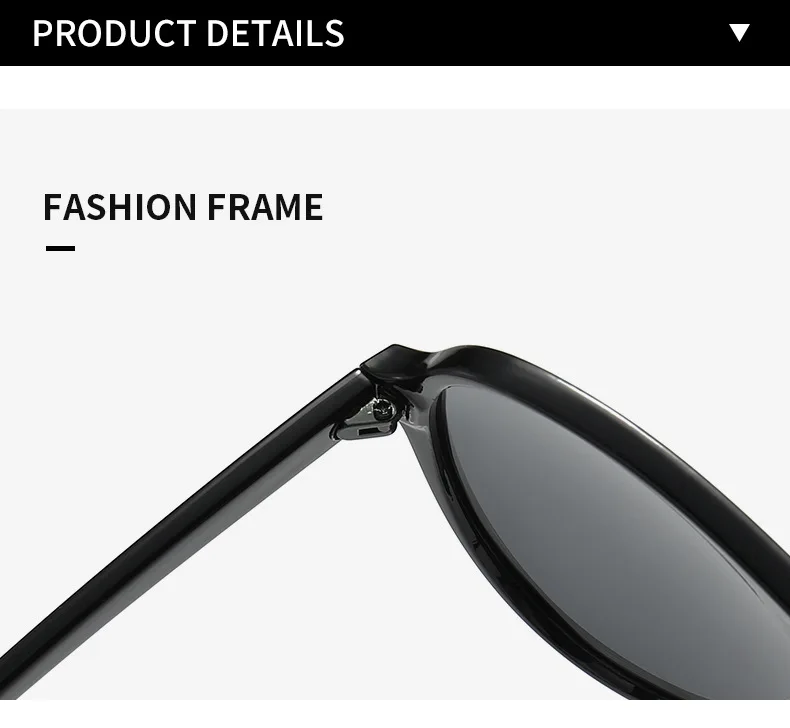790x728 pixels.
Task: Click the PRODUCT DETAILS header text
Action: point(188,33)
